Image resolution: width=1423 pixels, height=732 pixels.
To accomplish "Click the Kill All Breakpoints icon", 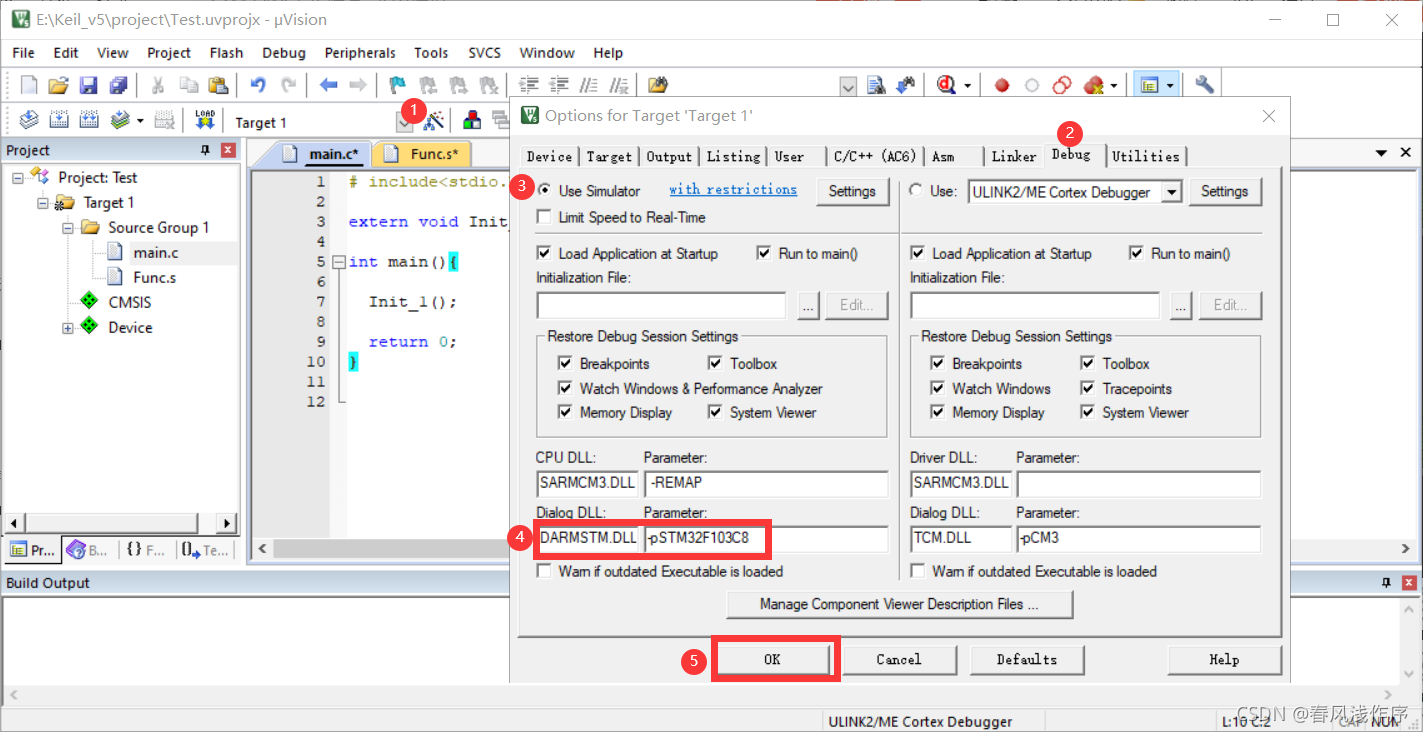I will pos(1093,85).
